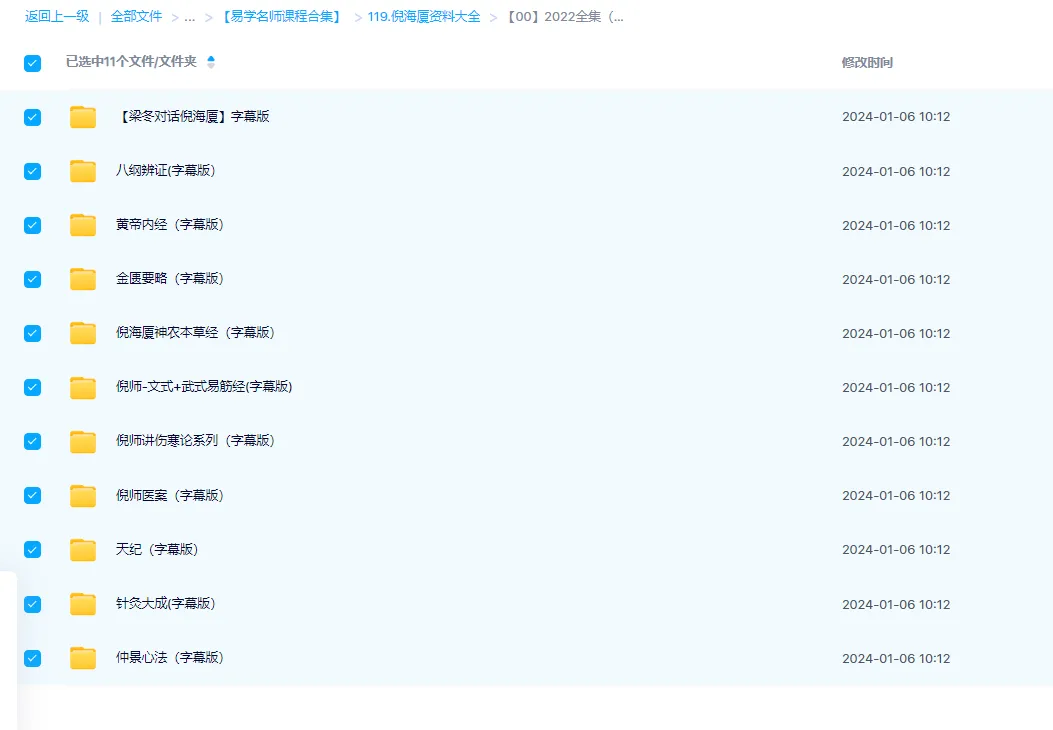This screenshot has width=1053, height=730.
Task: Click the folder icon of 倪师医案（字幕版）
Action: [83, 496]
